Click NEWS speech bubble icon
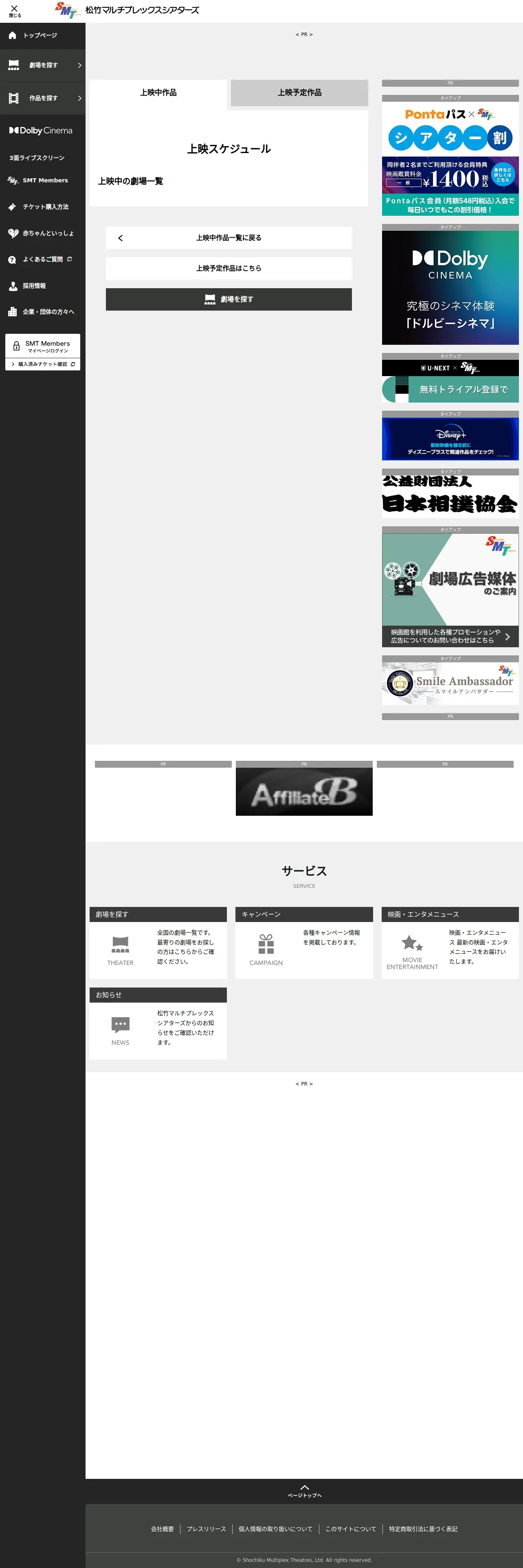The image size is (523, 1568). click(121, 1025)
